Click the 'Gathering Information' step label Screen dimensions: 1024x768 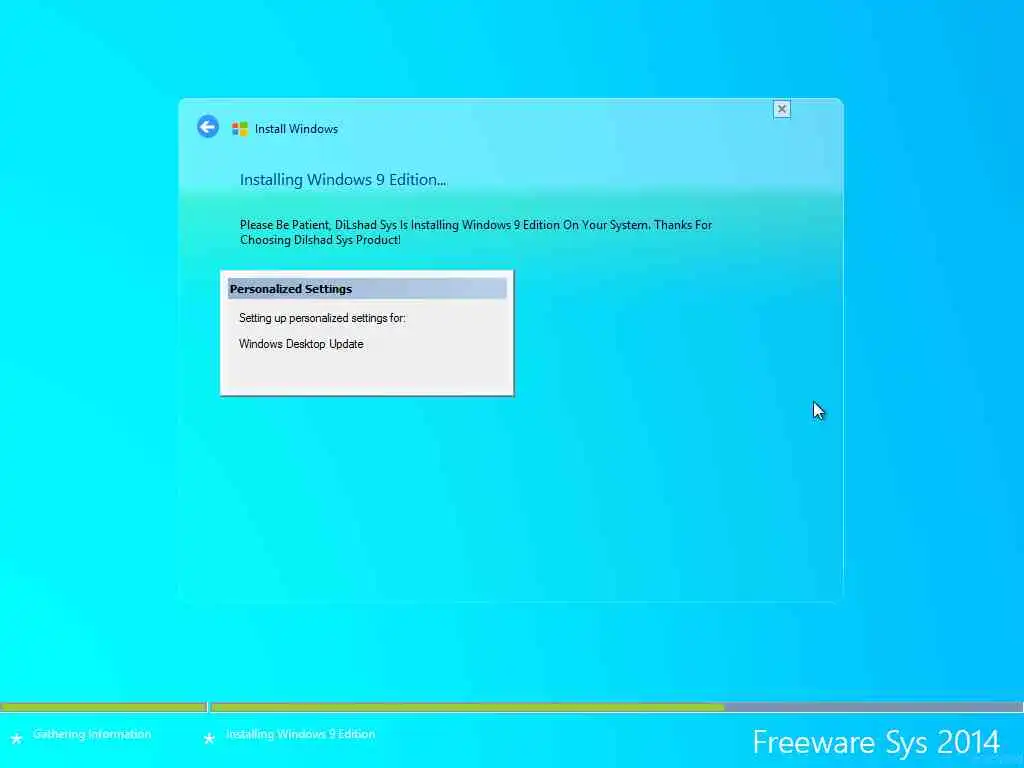[x=92, y=734]
